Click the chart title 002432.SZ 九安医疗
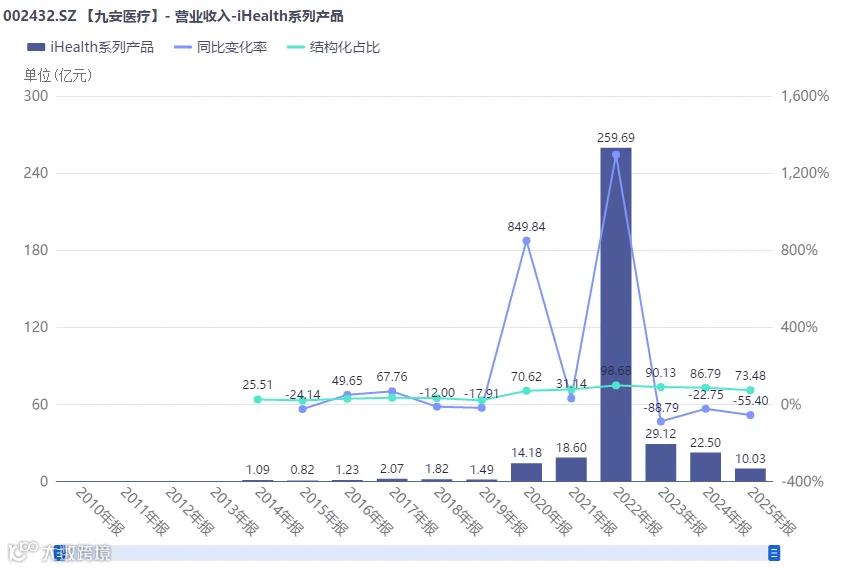 tap(173, 16)
